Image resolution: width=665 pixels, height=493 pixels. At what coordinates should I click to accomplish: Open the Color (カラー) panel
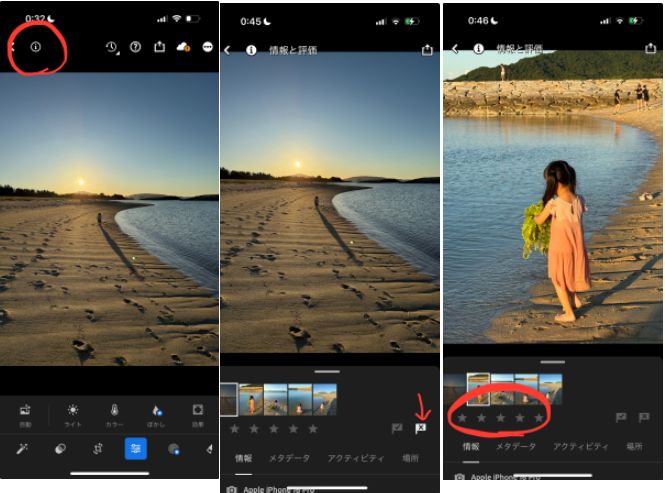point(114,415)
